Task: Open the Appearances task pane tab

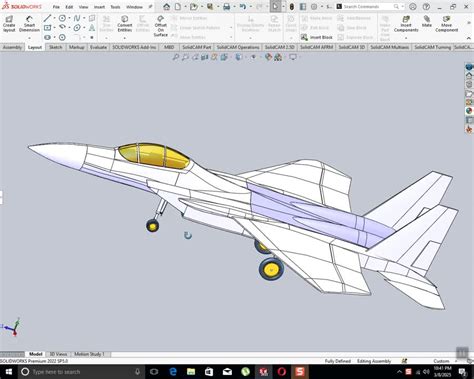Action: 469,111
